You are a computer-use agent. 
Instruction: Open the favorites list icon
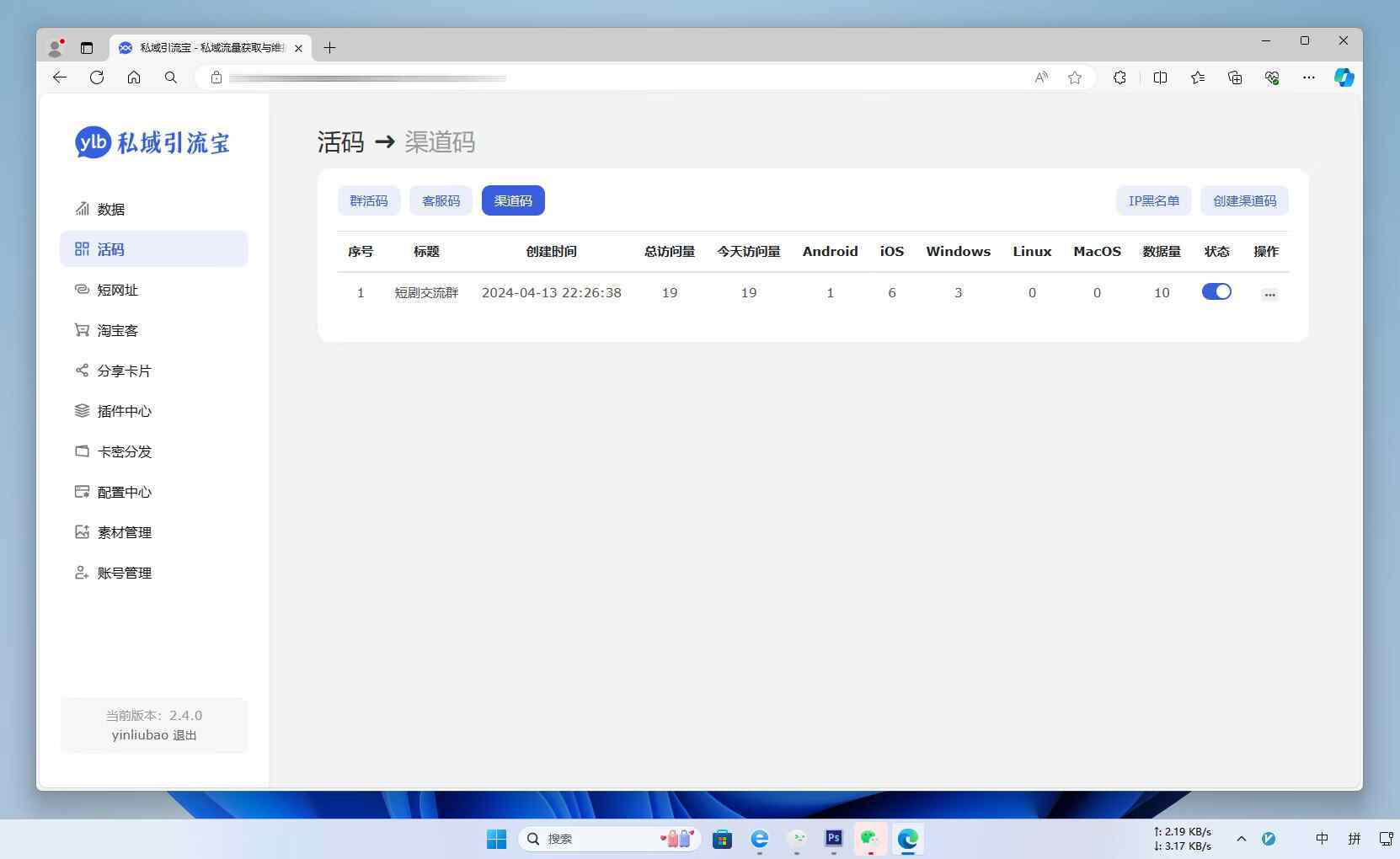pos(1198,77)
